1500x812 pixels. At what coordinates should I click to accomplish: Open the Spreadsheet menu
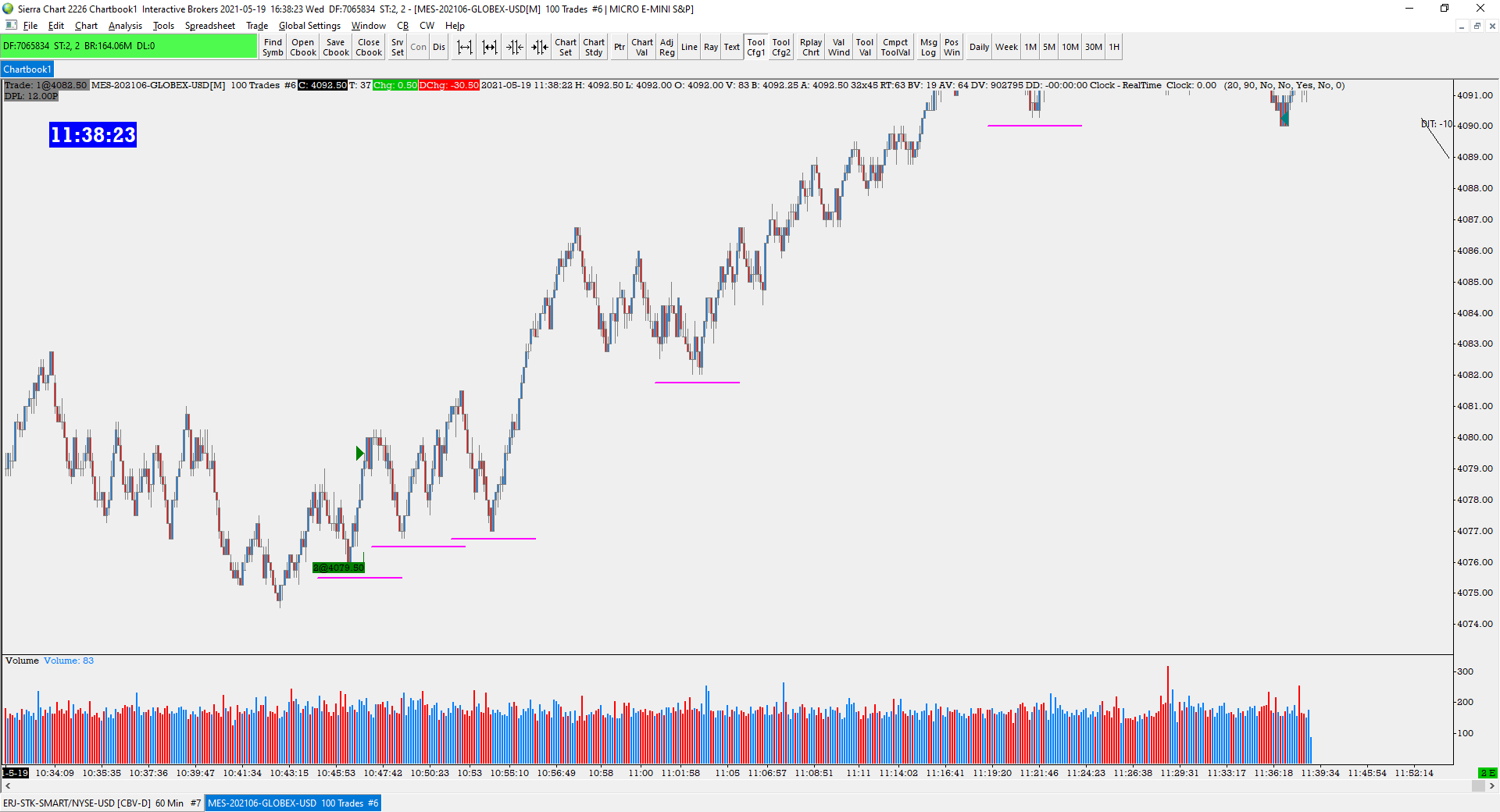tap(209, 26)
